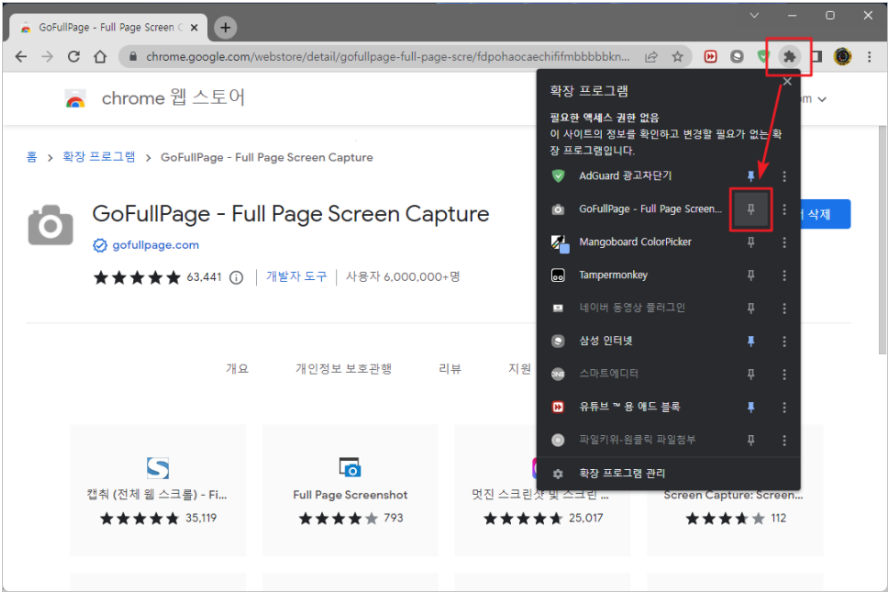This screenshot has width=890, height=594.
Task: Open a new browser tab
Action: coord(225,27)
